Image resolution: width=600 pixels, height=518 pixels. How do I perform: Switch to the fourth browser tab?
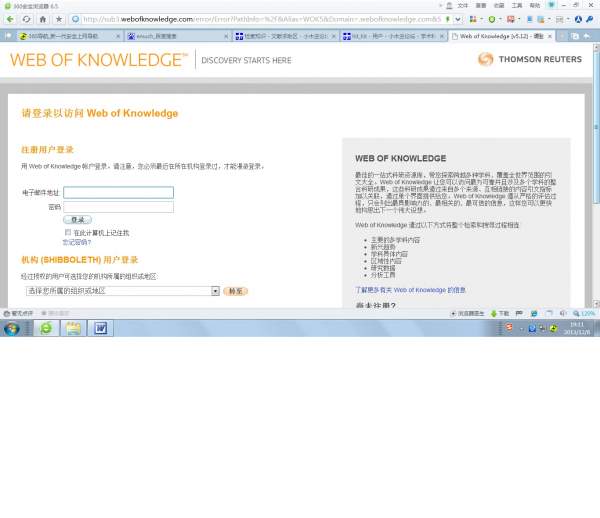click(394, 36)
